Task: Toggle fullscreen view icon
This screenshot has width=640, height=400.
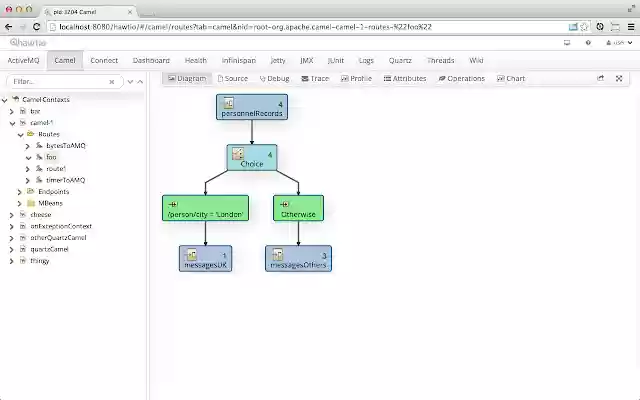Action: tap(619, 78)
